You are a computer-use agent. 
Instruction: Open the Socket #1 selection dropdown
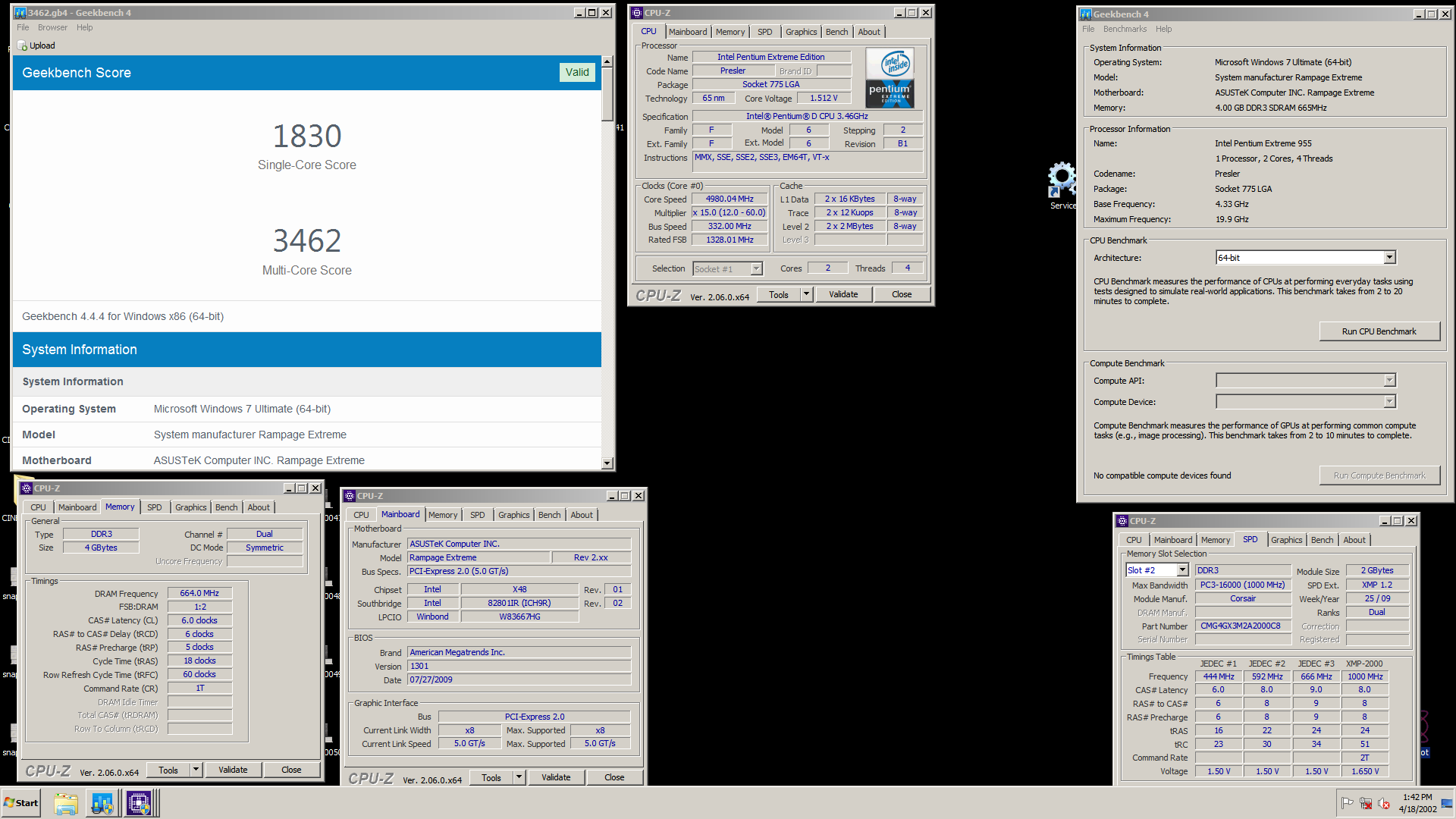(x=756, y=269)
